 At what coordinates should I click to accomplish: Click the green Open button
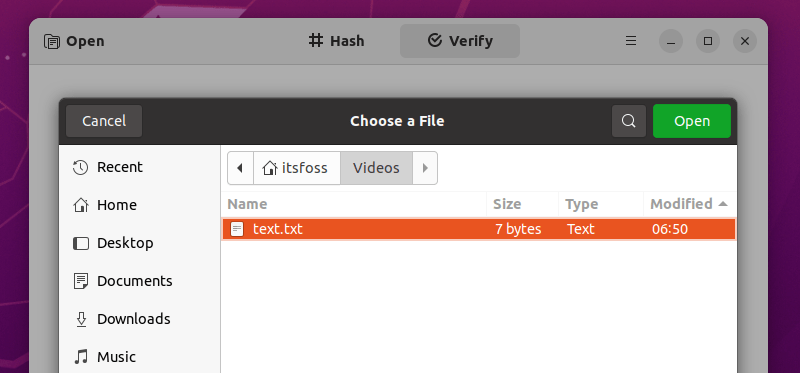pos(692,121)
